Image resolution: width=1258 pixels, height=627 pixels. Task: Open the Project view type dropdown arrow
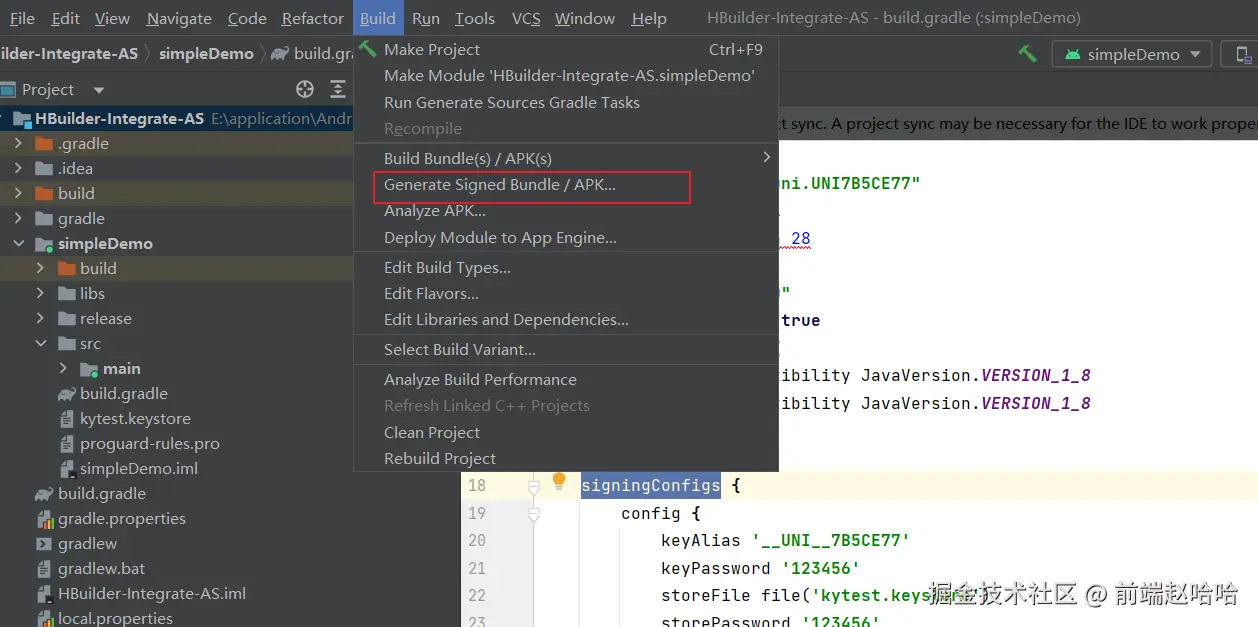click(98, 90)
